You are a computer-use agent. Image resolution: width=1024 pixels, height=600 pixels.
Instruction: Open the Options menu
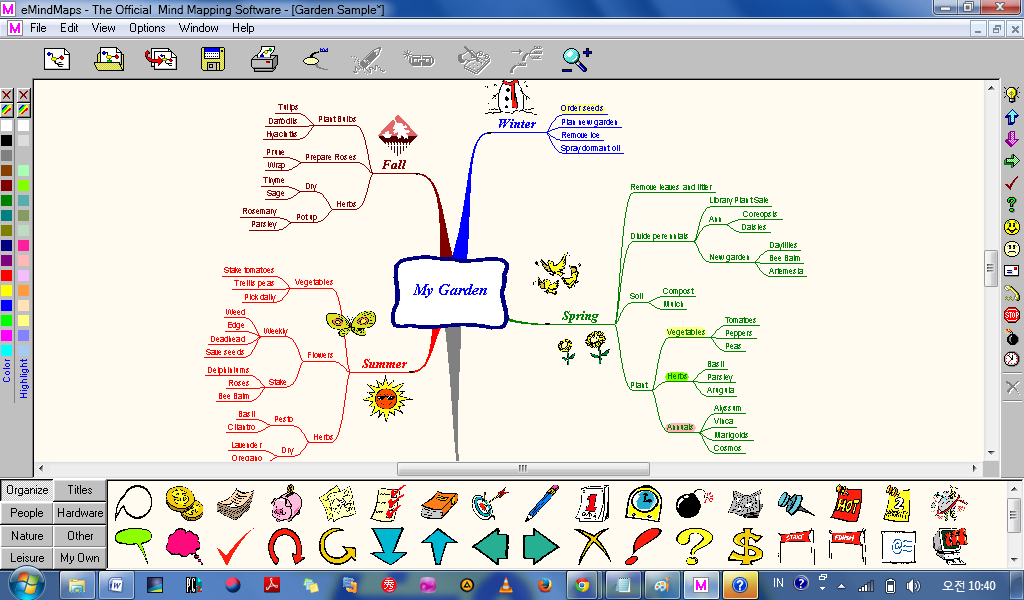[x=146, y=28]
